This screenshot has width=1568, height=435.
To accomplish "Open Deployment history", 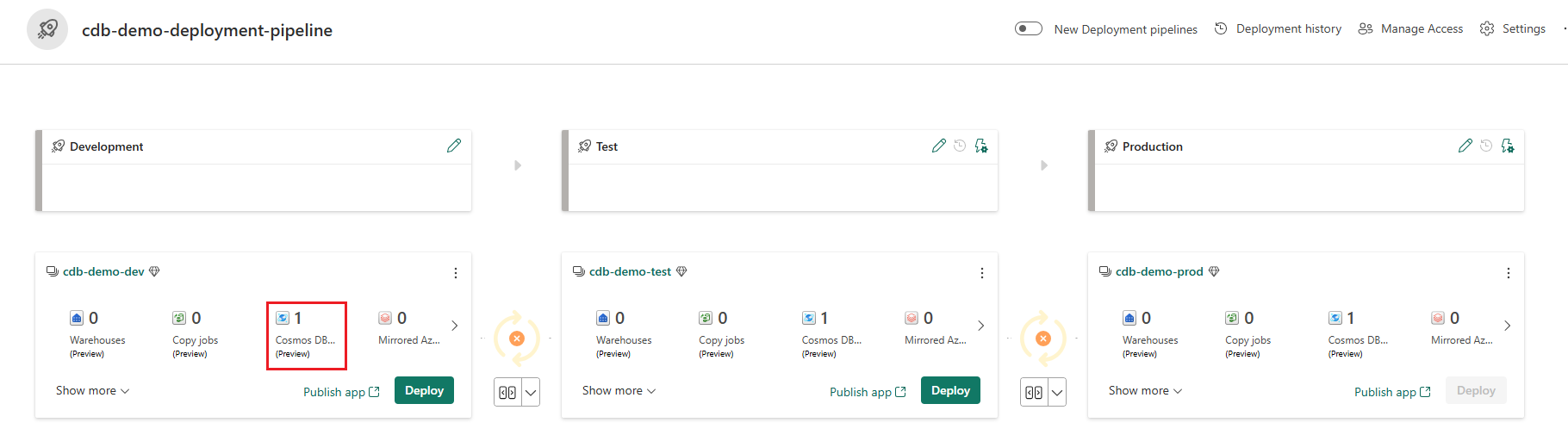I will 1279,28.
